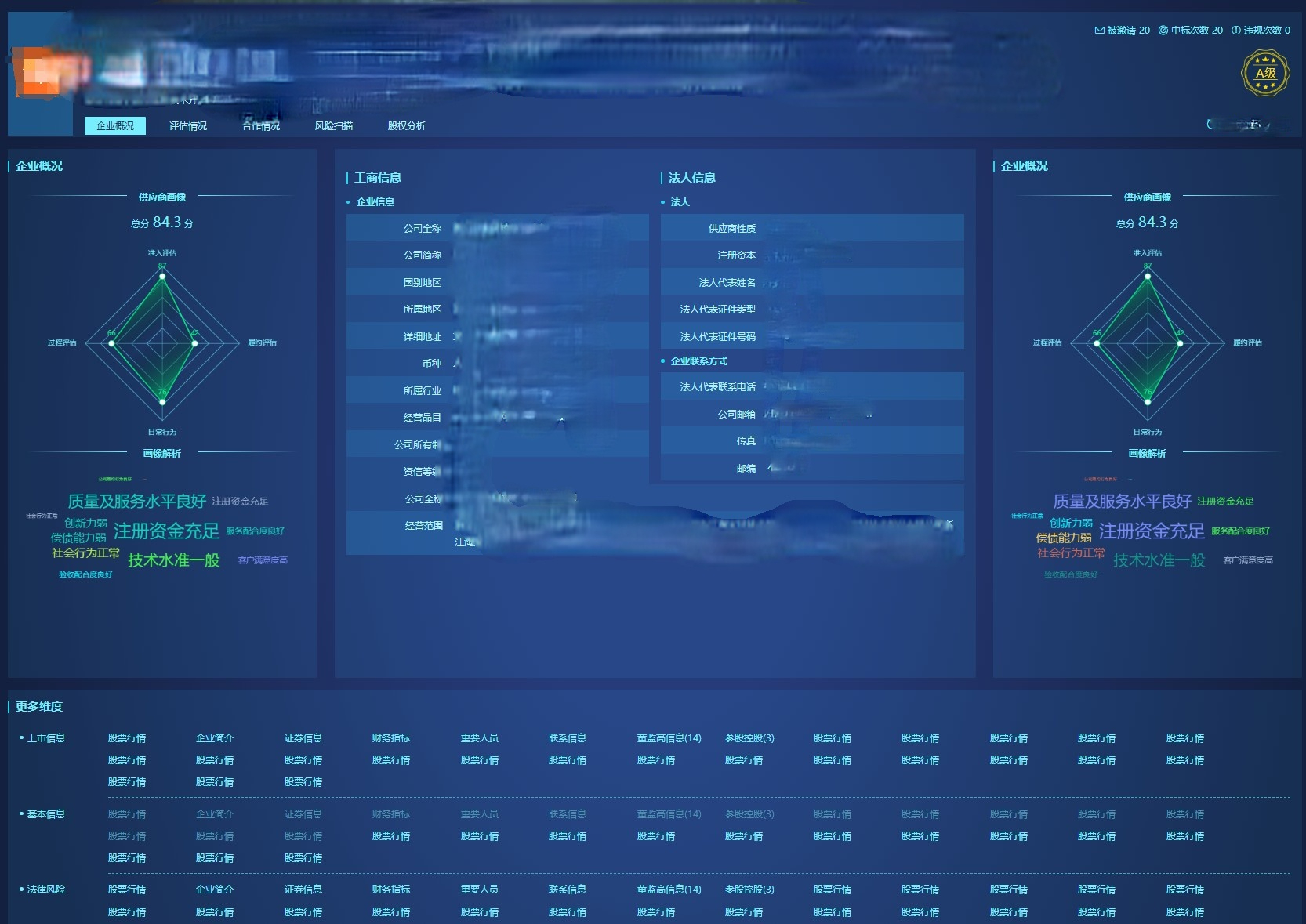Click the exclamation icon beside 违规次数
This screenshot has height=924, width=1306.
click(x=1236, y=31)
